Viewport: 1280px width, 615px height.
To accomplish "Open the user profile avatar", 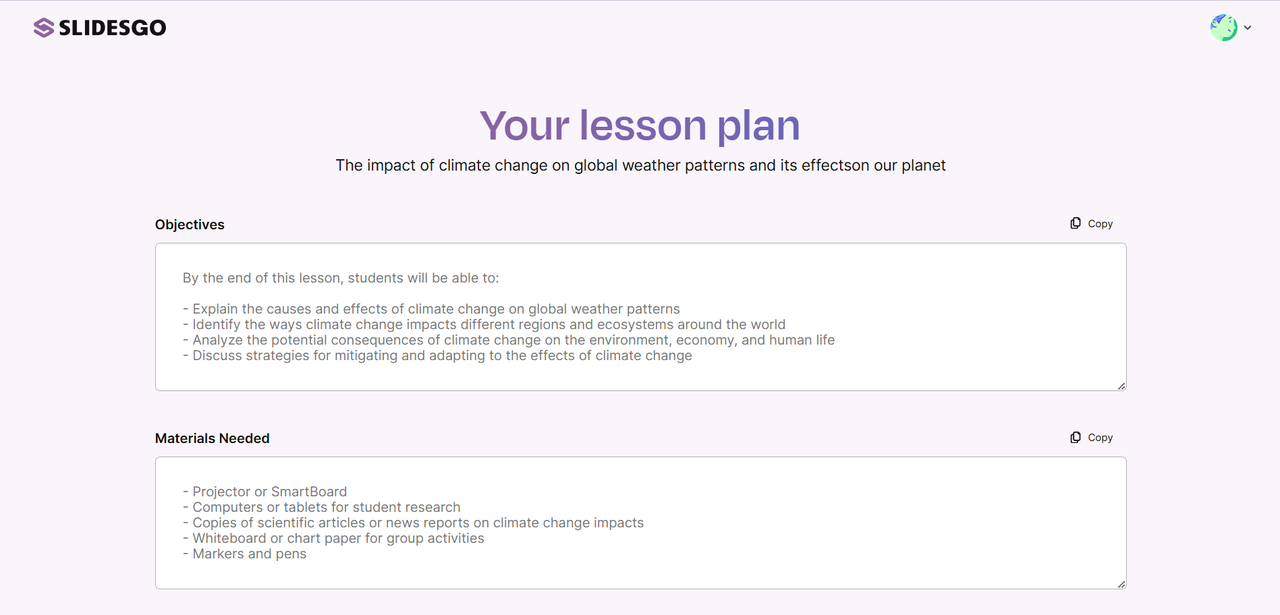I will [1223, 28].
